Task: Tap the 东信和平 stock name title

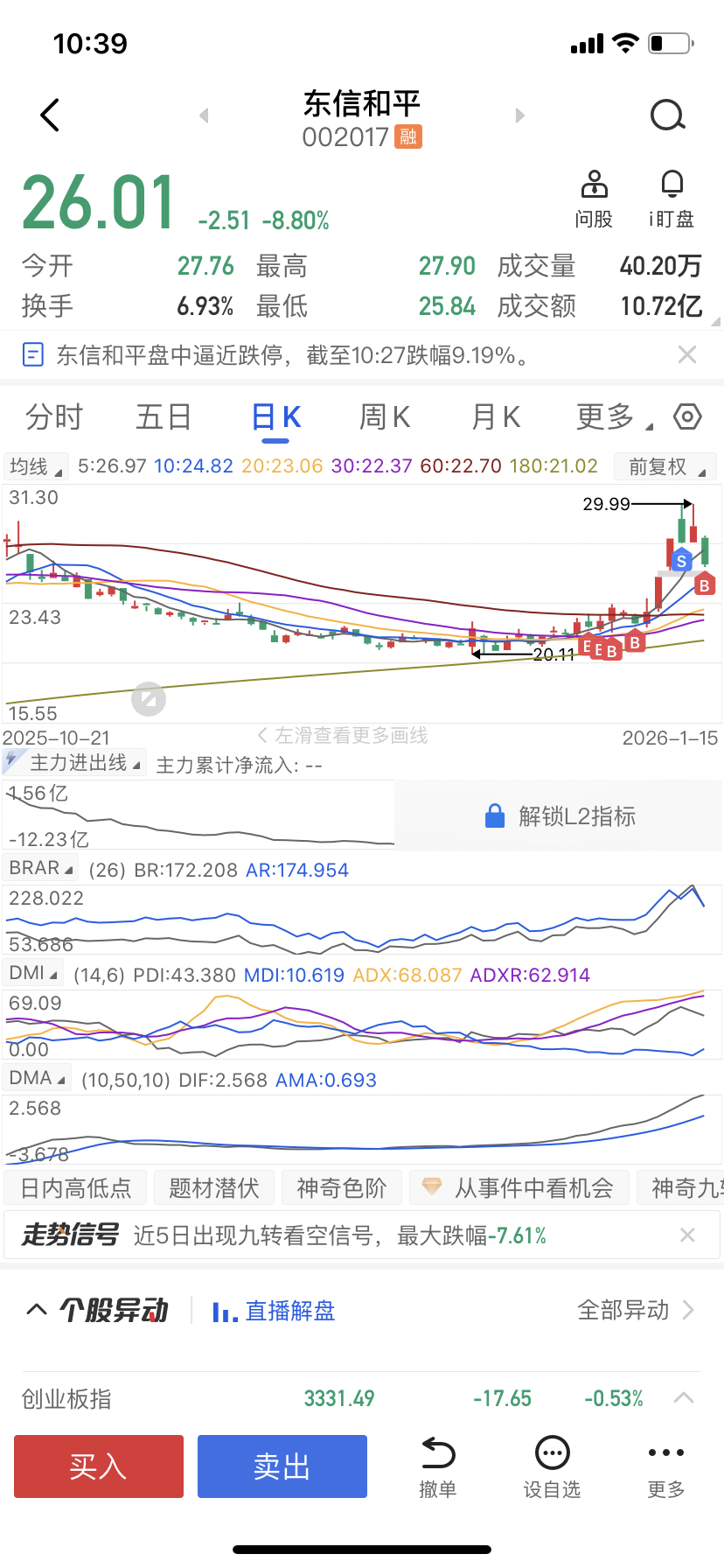Action: point(362,103)
